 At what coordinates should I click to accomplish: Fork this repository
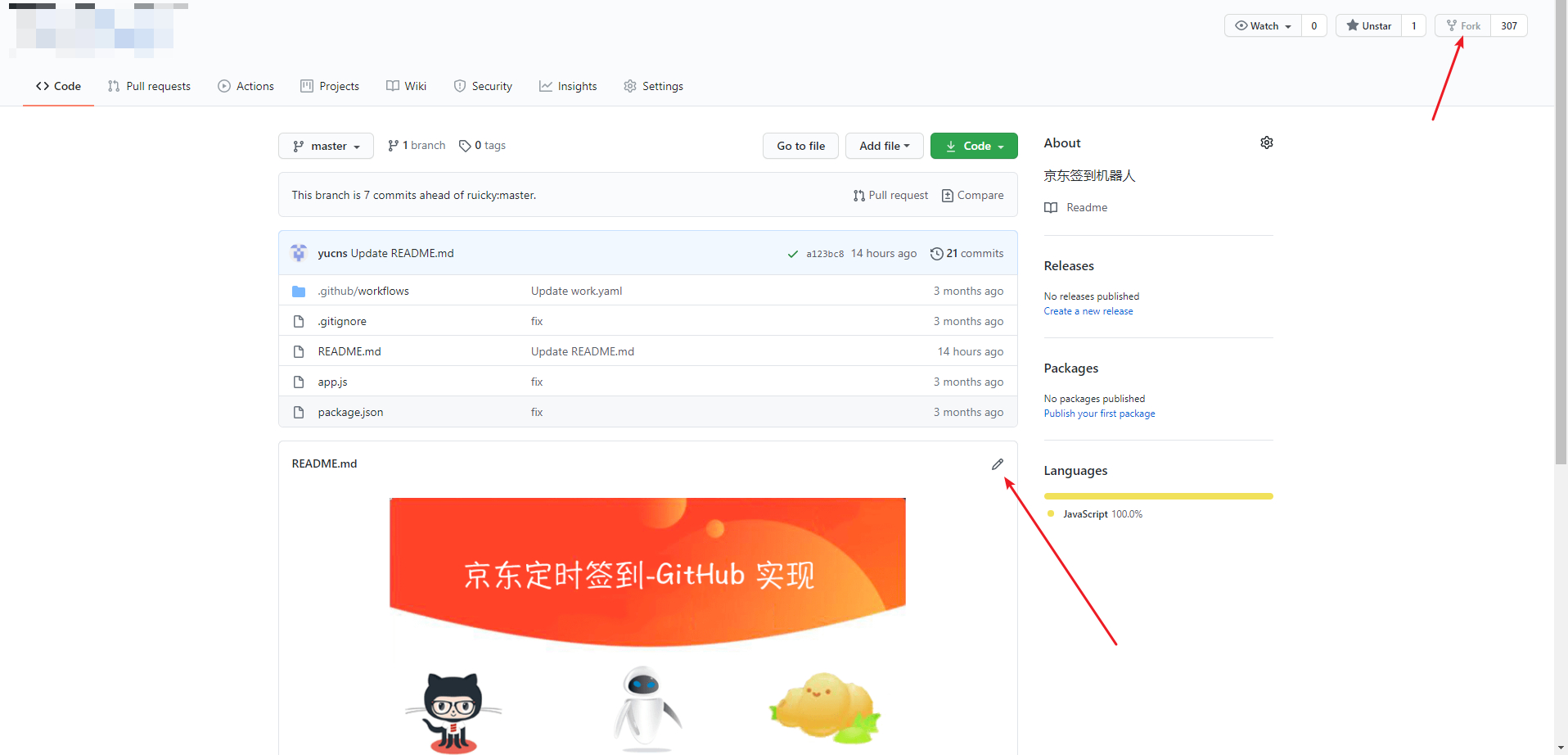click(1463, 25)
